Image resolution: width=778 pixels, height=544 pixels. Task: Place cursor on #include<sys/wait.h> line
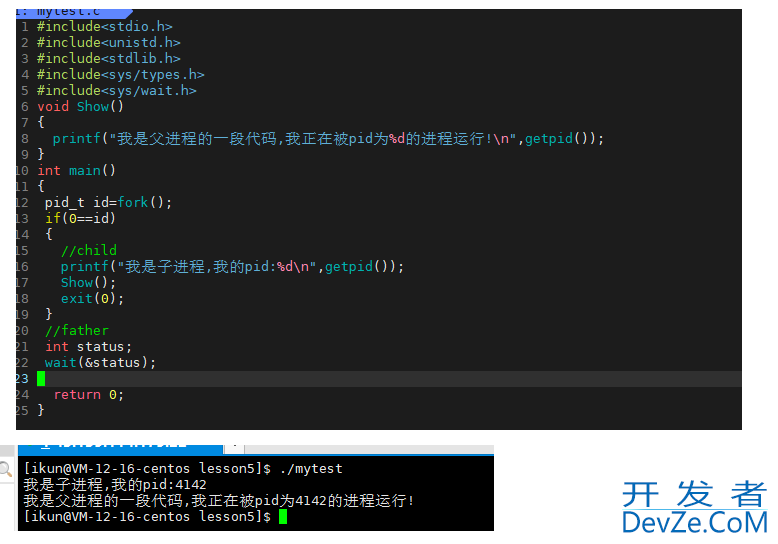click(x=117, y=90)
